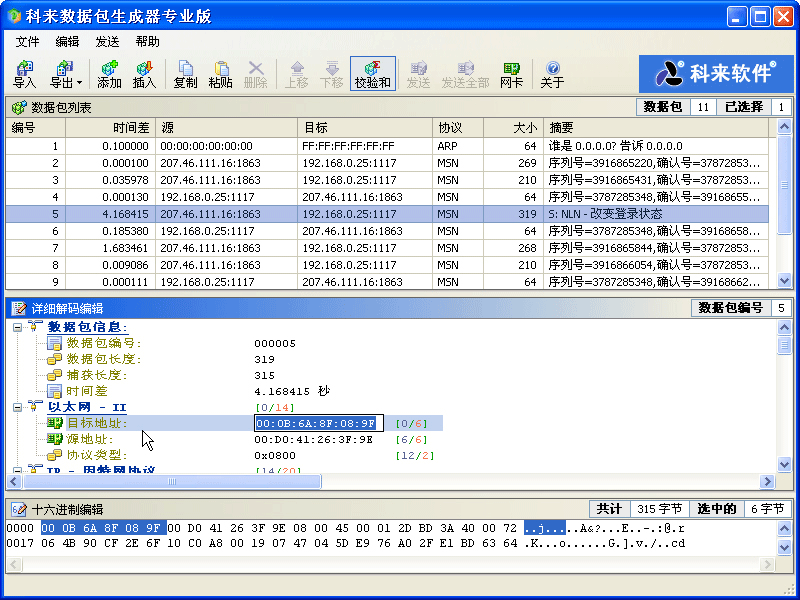Open the 文件 (File) menu
Screen dimensions: 800x600
point(27,41)
